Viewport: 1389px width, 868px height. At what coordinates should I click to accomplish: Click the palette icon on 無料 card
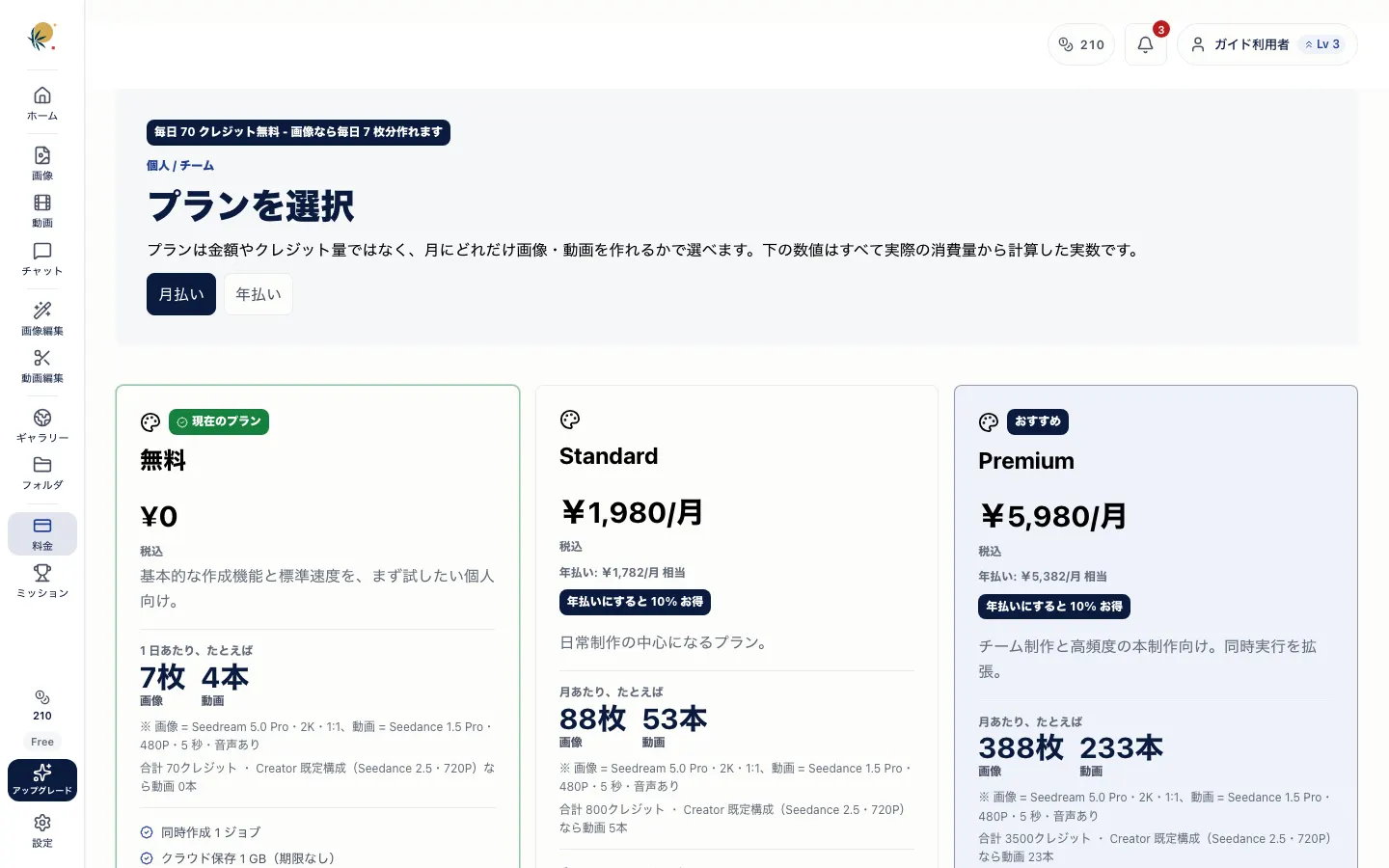coord(150,422)
